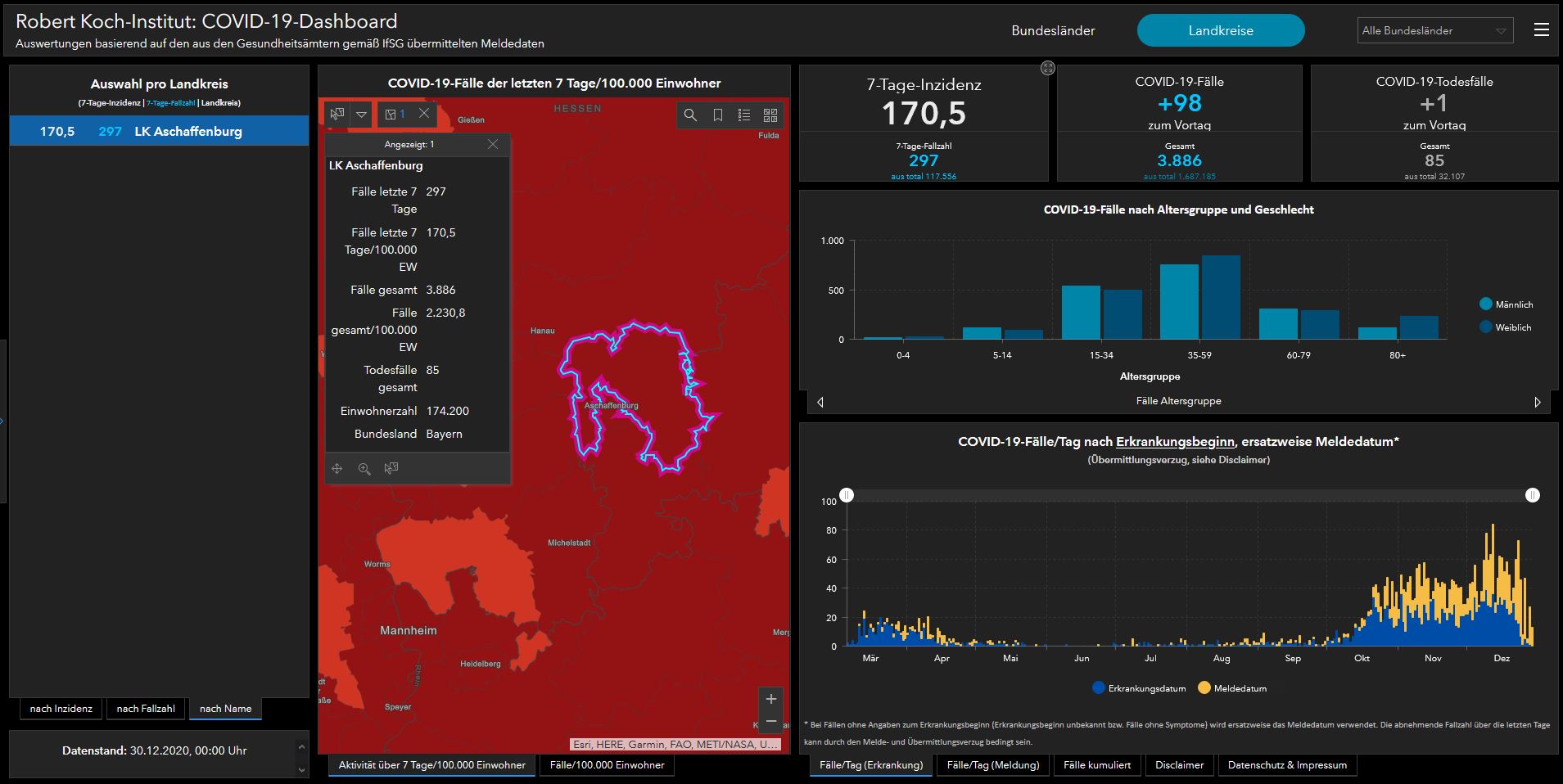Toggle the Weiblich legend series
The height and width of the screenshot is (784, 1563).
1505,327
